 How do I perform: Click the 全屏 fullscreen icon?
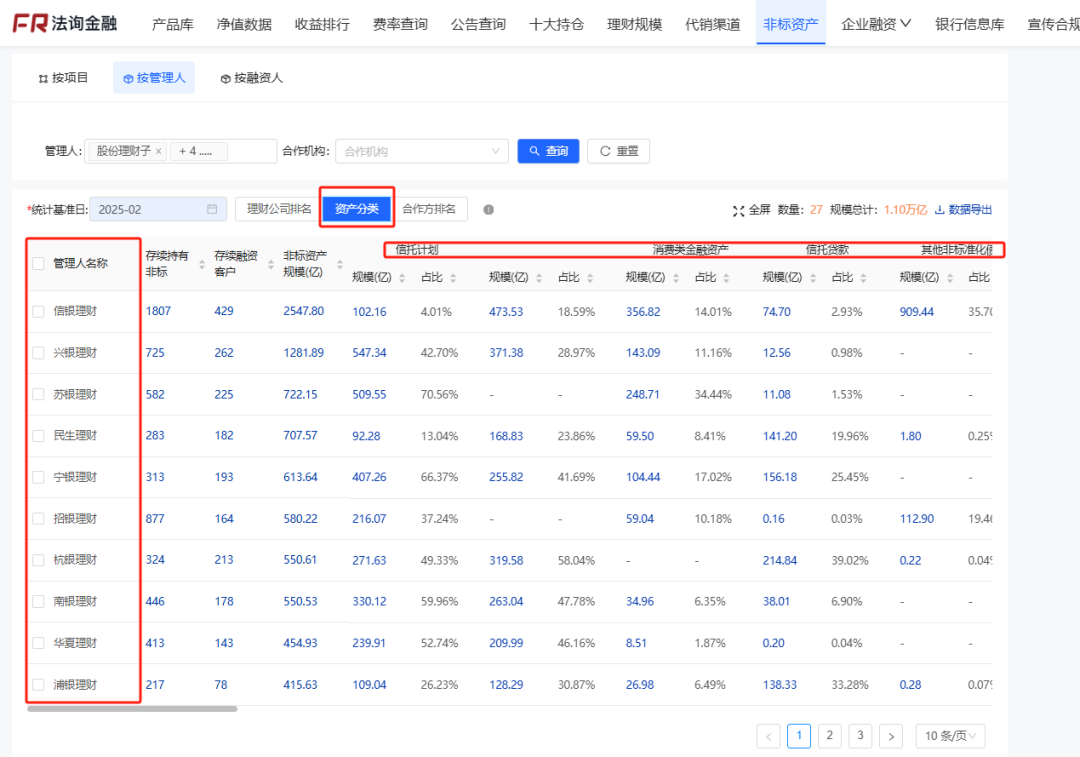coord(737,209)
